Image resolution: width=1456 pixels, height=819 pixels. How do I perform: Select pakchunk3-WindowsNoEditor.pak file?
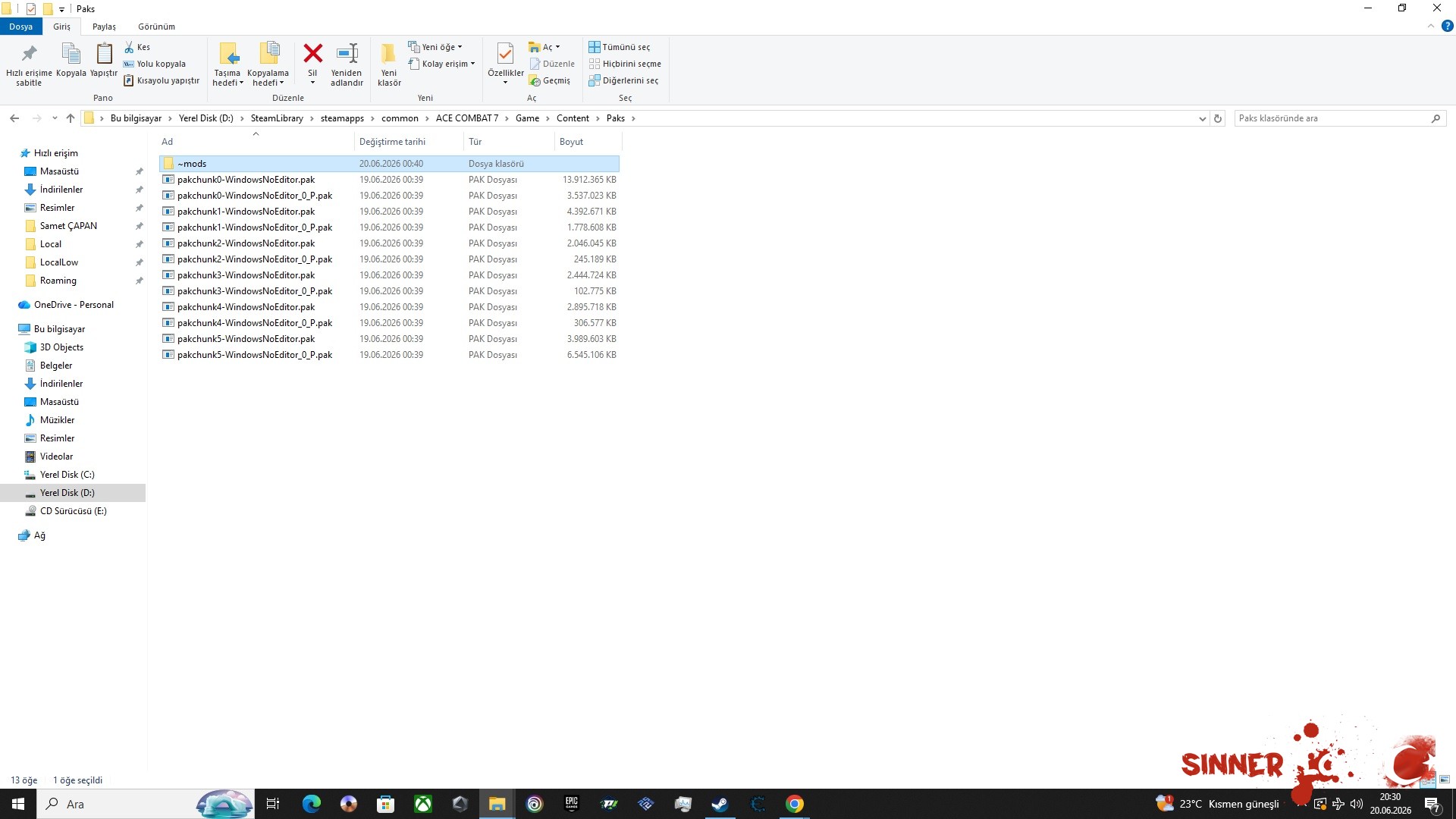(389, 275)
